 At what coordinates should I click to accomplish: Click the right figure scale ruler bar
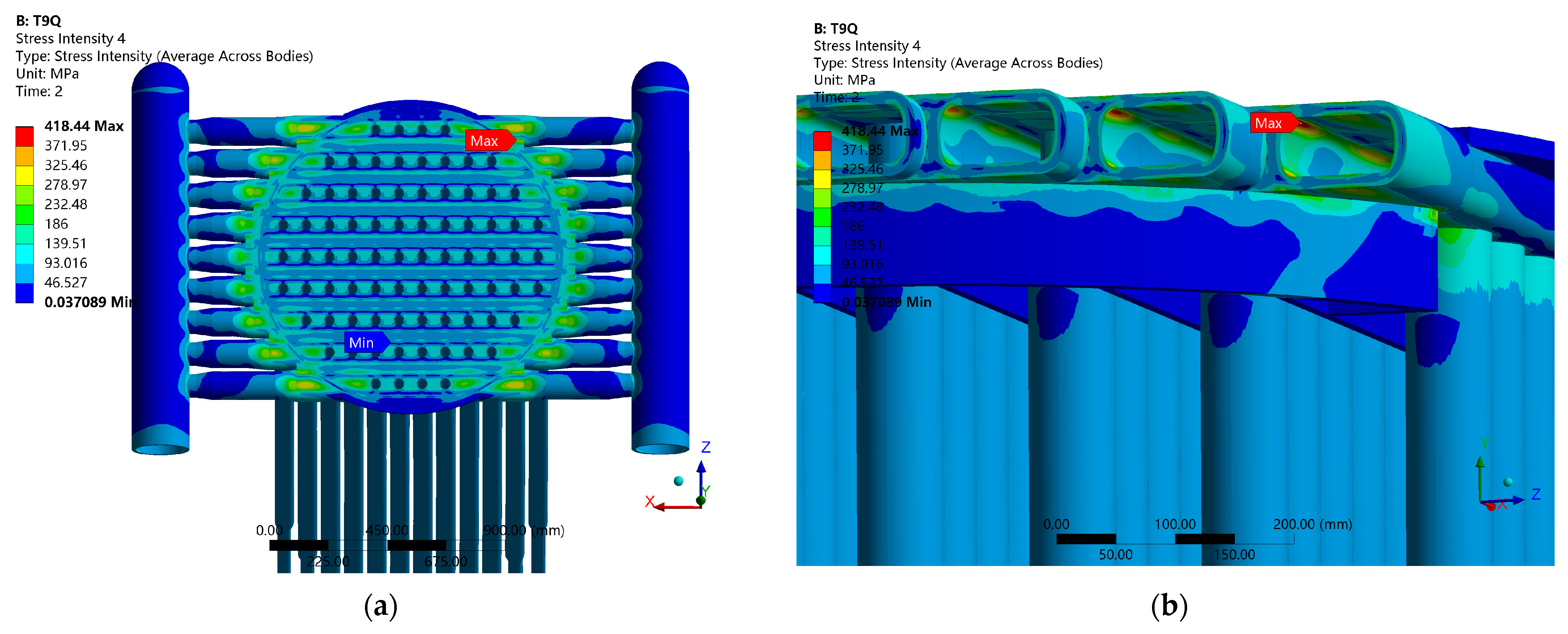tap(1175, 539)
